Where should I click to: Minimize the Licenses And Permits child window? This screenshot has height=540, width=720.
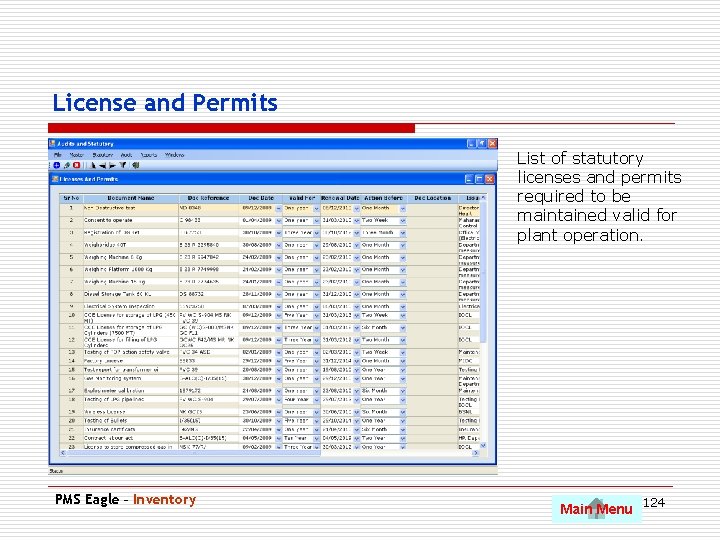point(469,179)
